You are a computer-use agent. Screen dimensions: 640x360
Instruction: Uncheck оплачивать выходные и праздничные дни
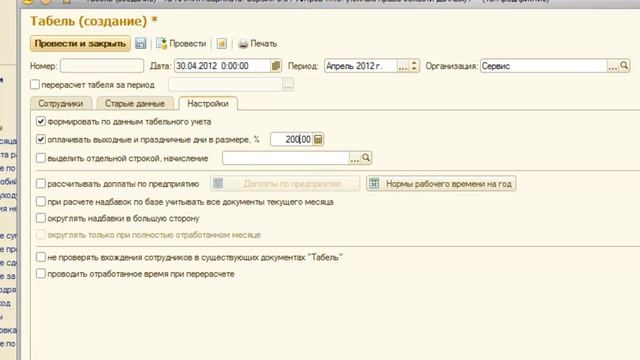pos(40,139)
